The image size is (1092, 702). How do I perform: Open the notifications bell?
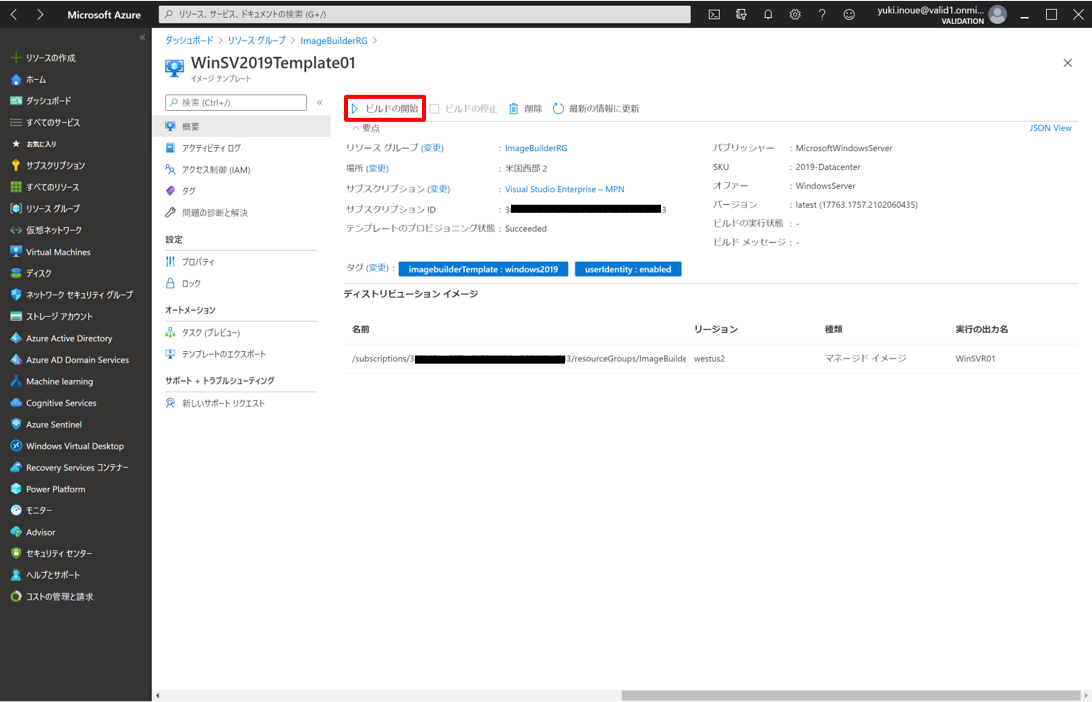pos(768,14)
